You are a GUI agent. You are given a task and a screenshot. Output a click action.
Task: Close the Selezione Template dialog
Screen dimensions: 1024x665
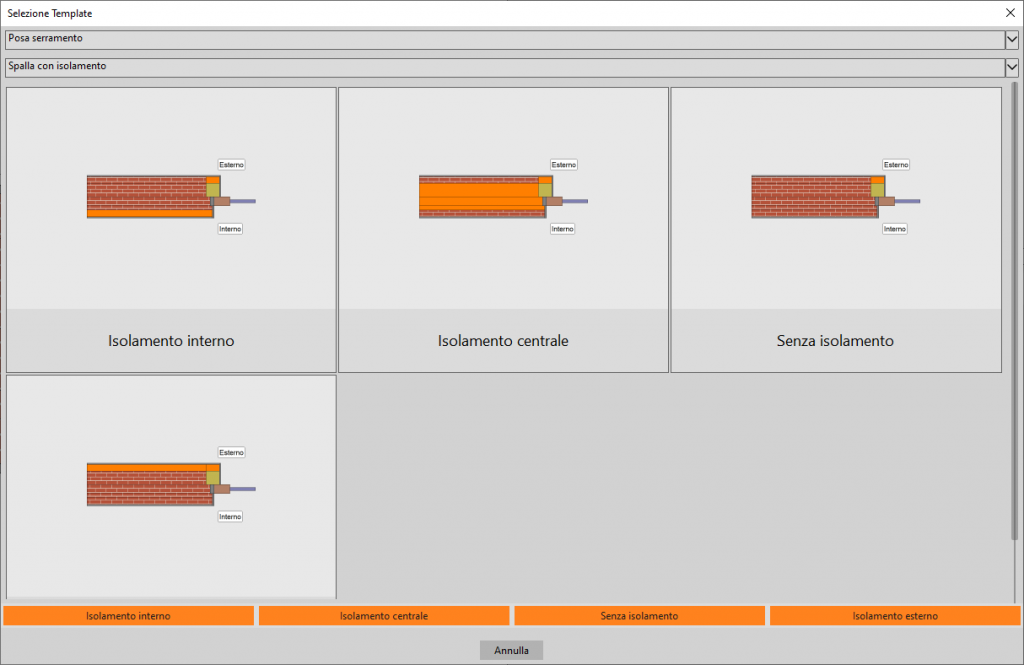tap(1009, 13)
